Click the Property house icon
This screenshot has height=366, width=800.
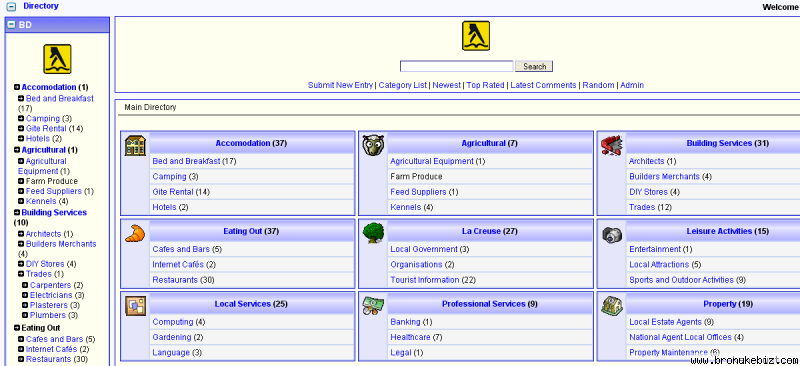(611, 306)
